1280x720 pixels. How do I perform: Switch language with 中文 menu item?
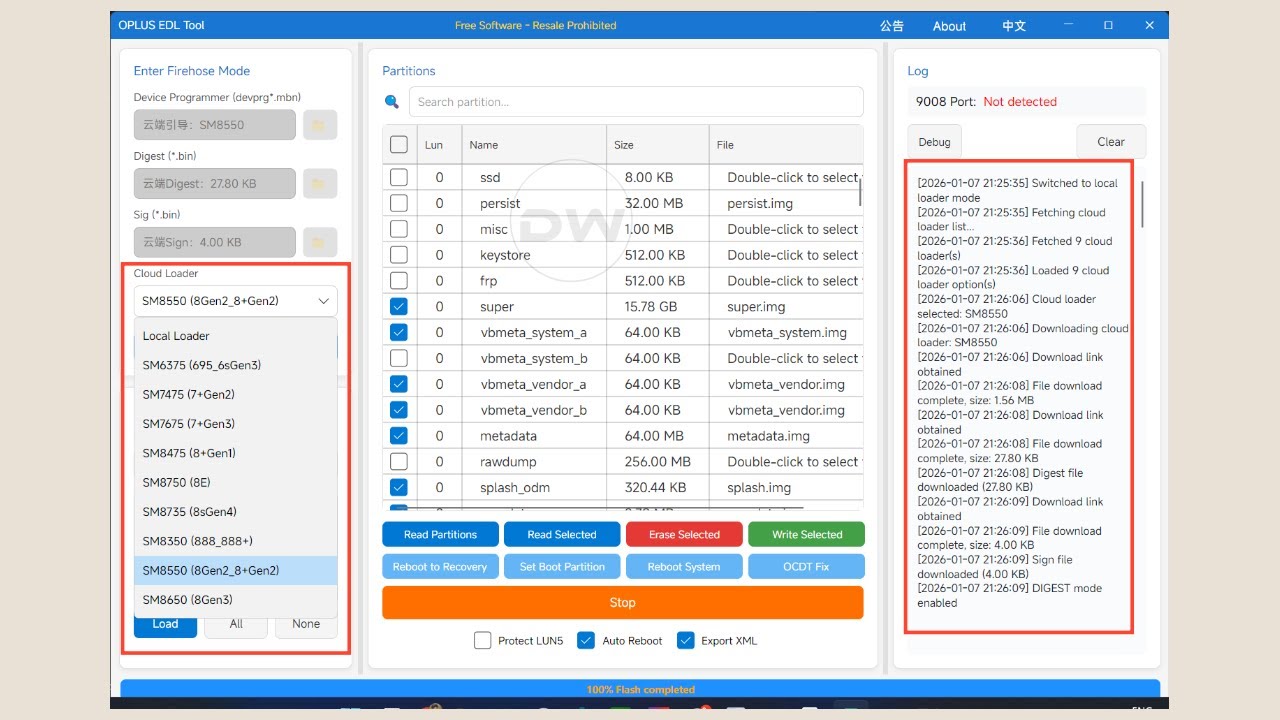click(1014, 26)
